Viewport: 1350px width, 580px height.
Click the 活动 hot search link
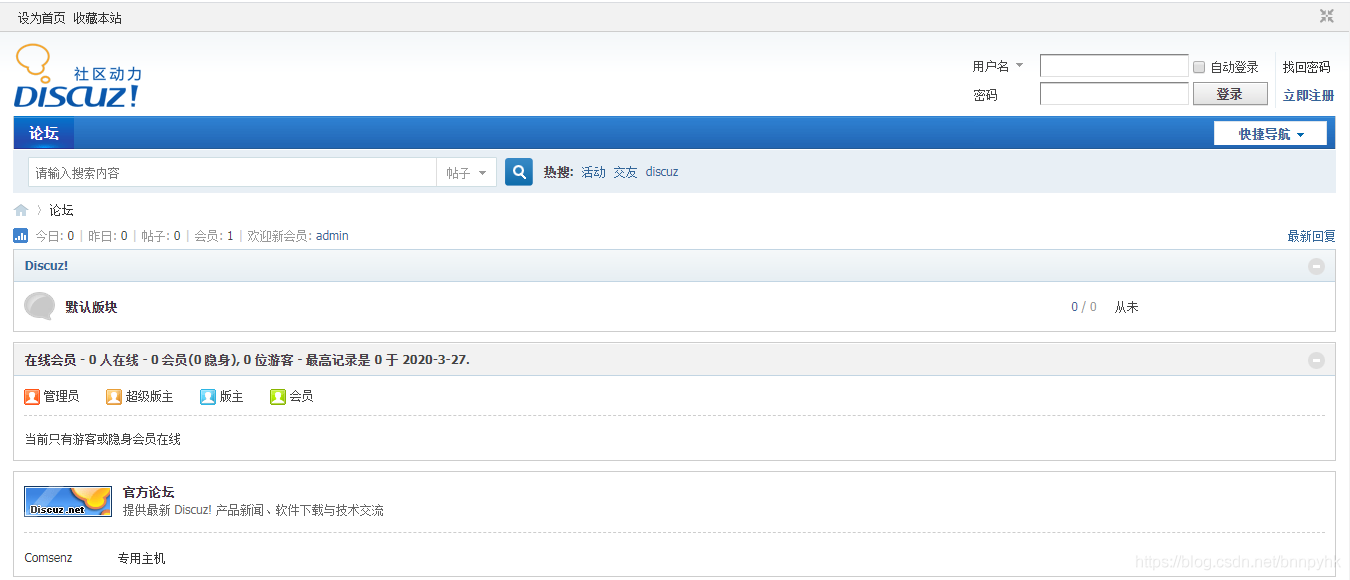[x=594, y=172]
